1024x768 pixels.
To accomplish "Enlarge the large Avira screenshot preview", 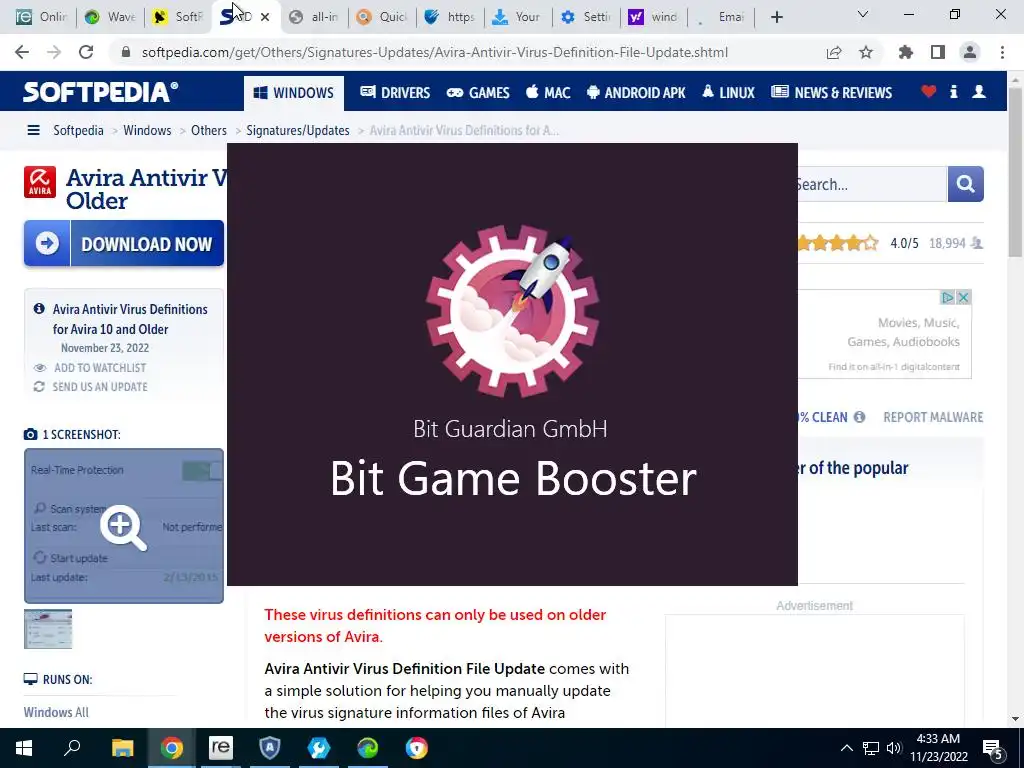I will point(124,526).
